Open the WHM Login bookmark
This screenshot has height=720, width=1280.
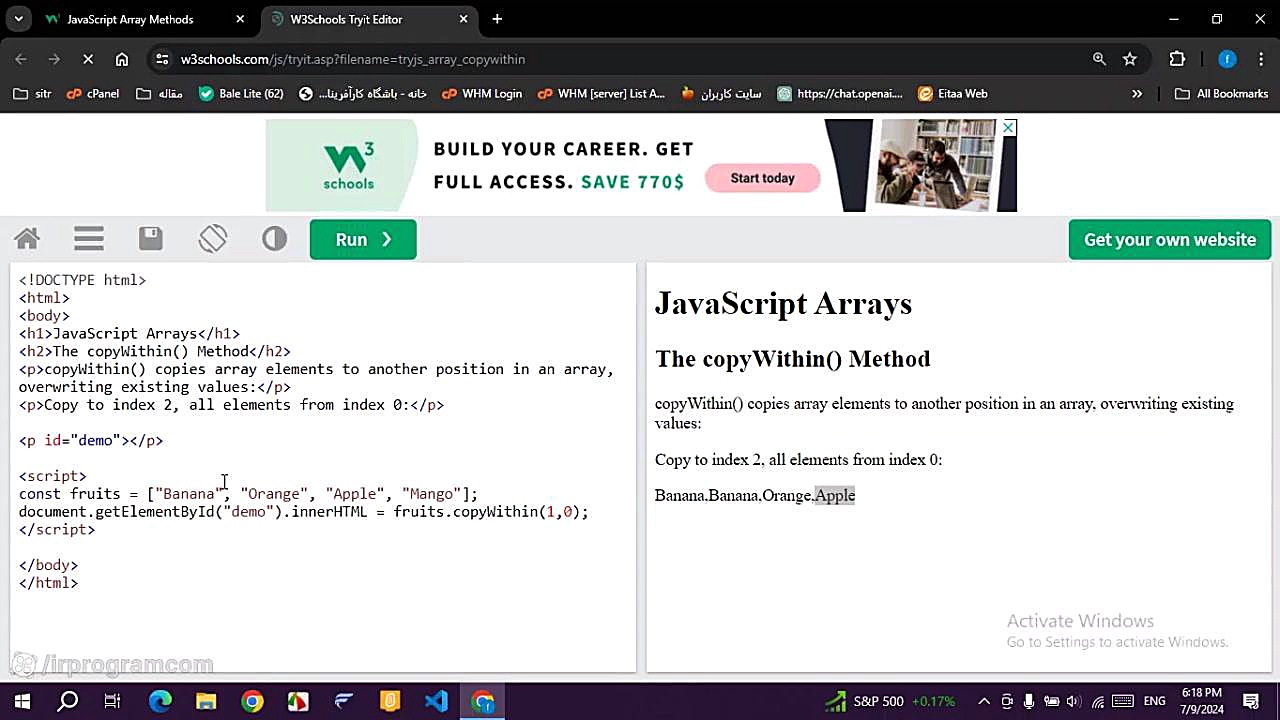[x=482, y=93]
